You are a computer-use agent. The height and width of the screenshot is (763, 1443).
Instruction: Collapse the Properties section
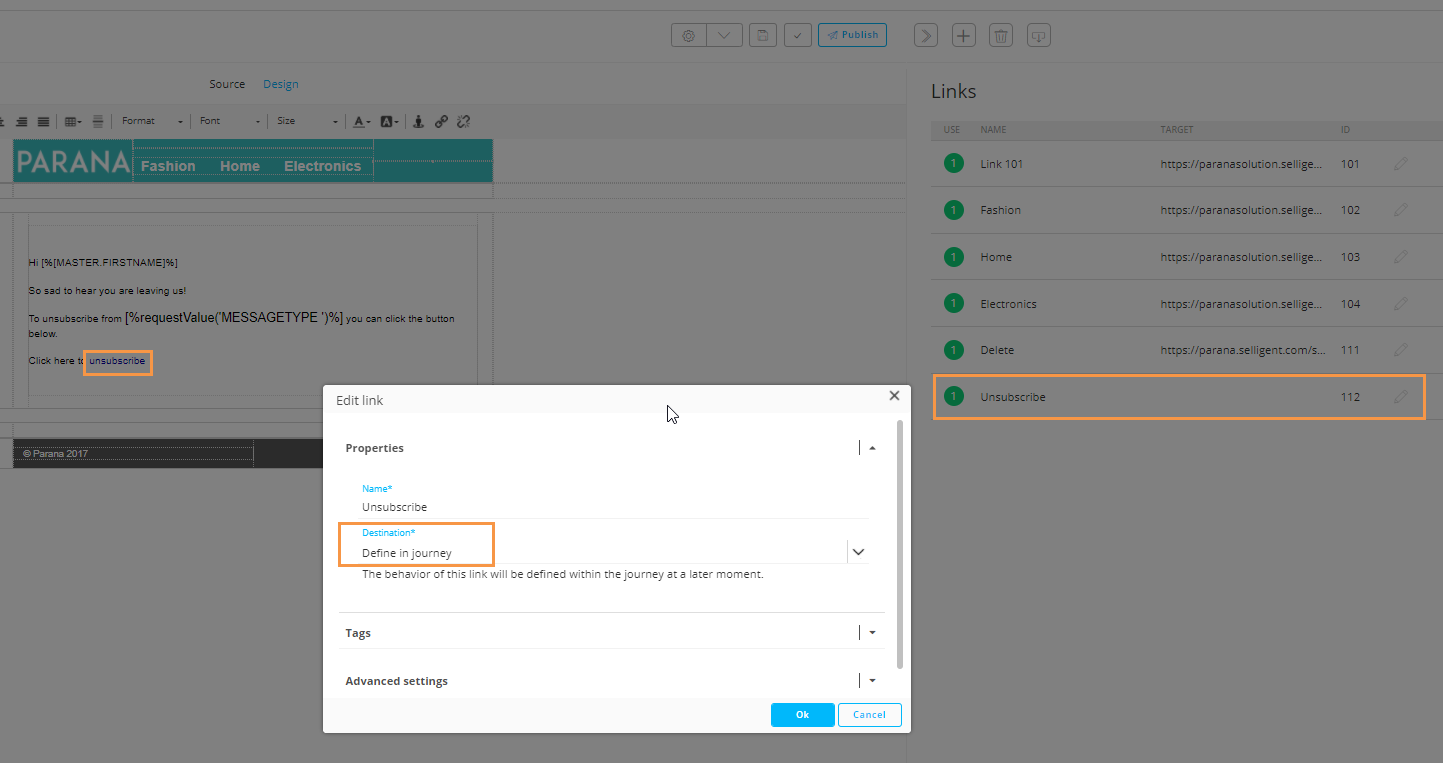(x=872, y=448)
